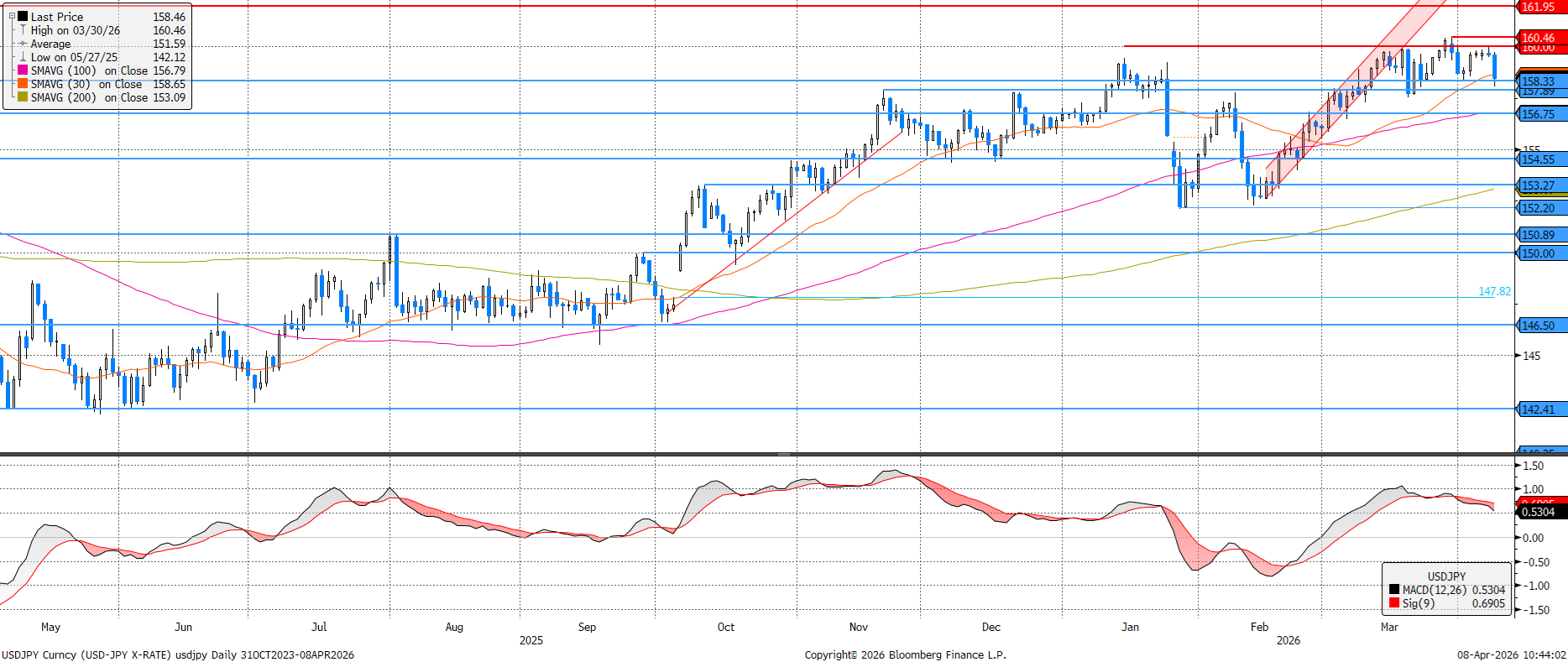
Task: Select the black Last Price swatch
Action: [x=23, y=17]
